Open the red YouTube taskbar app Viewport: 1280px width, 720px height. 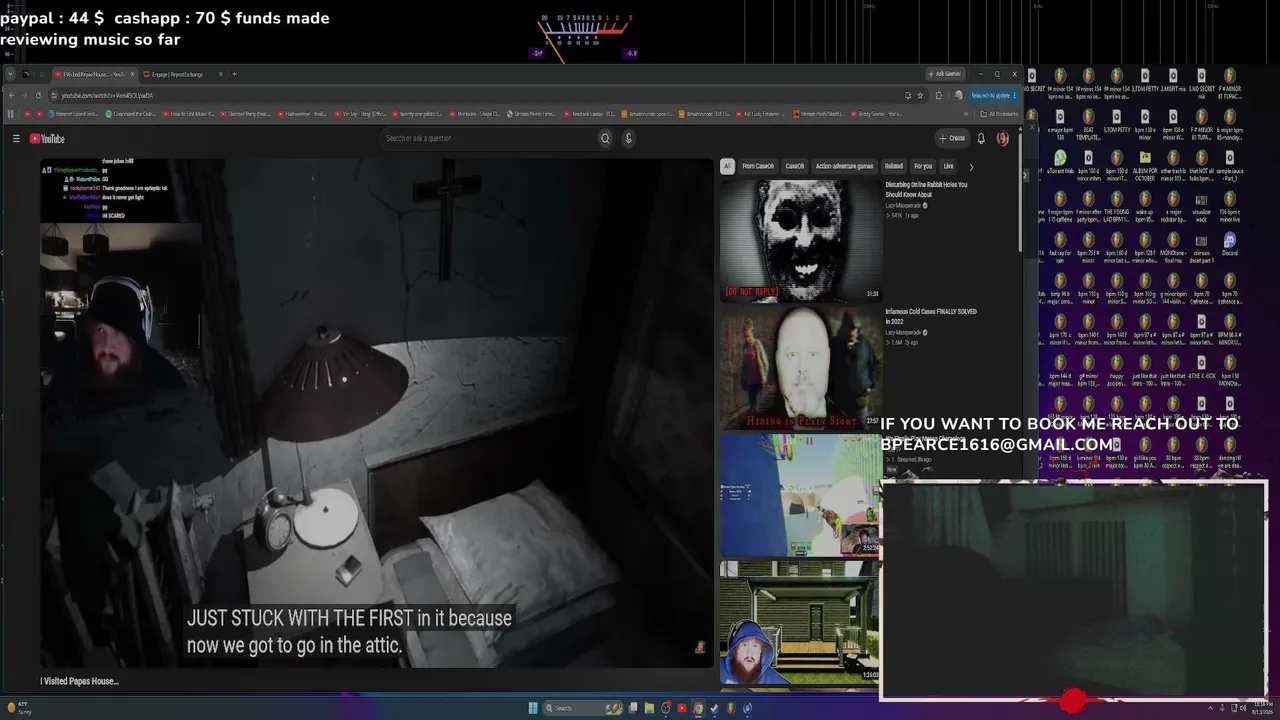click(x=682, y=708)
